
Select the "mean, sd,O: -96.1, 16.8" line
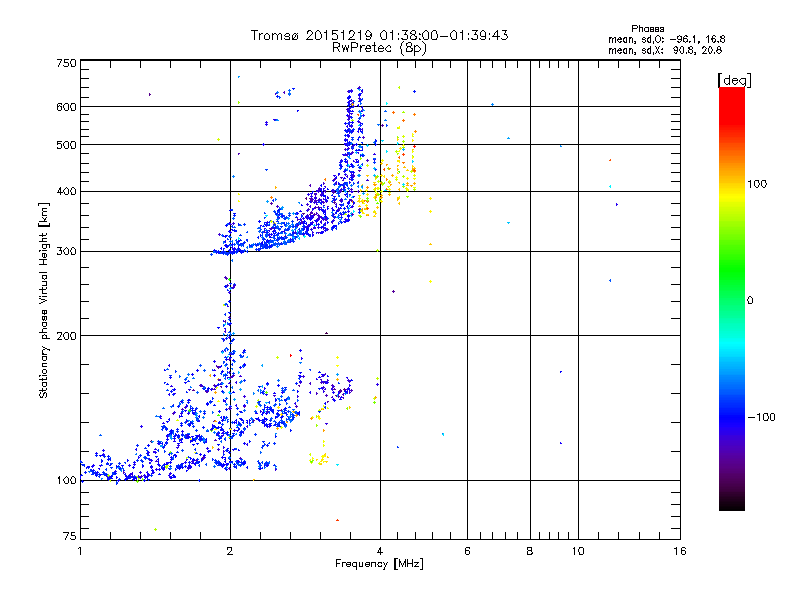666,39
